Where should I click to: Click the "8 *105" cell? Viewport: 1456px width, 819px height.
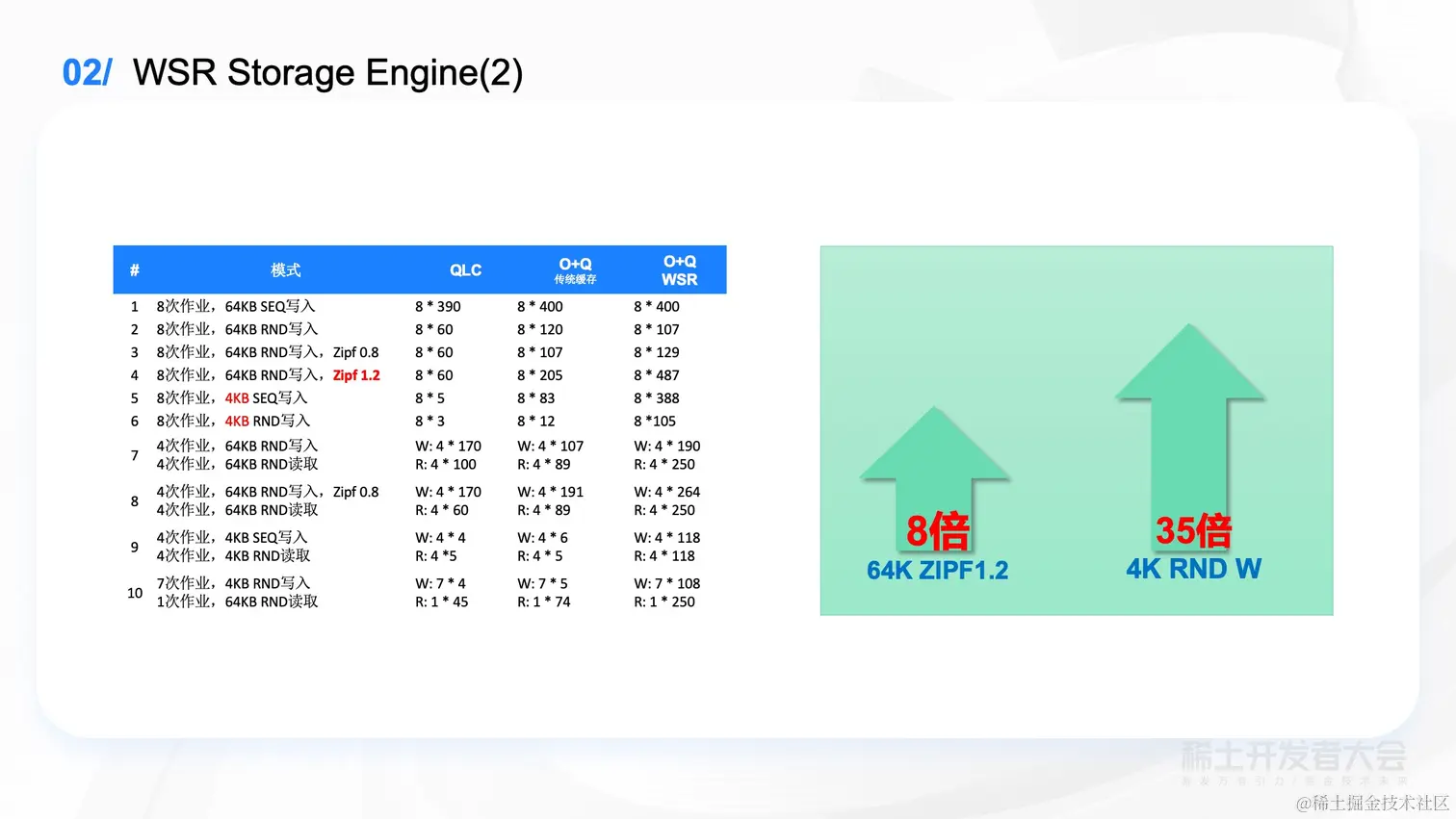point(655,421)
